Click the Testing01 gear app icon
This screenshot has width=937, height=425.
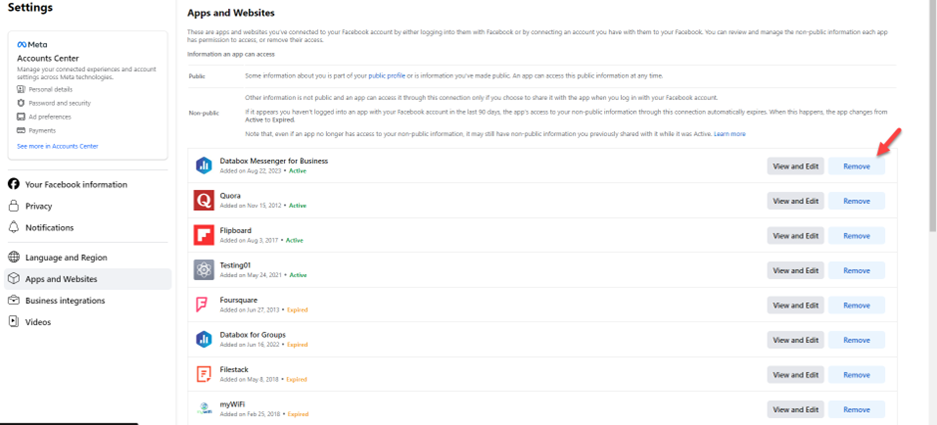[x=203, y=270]
